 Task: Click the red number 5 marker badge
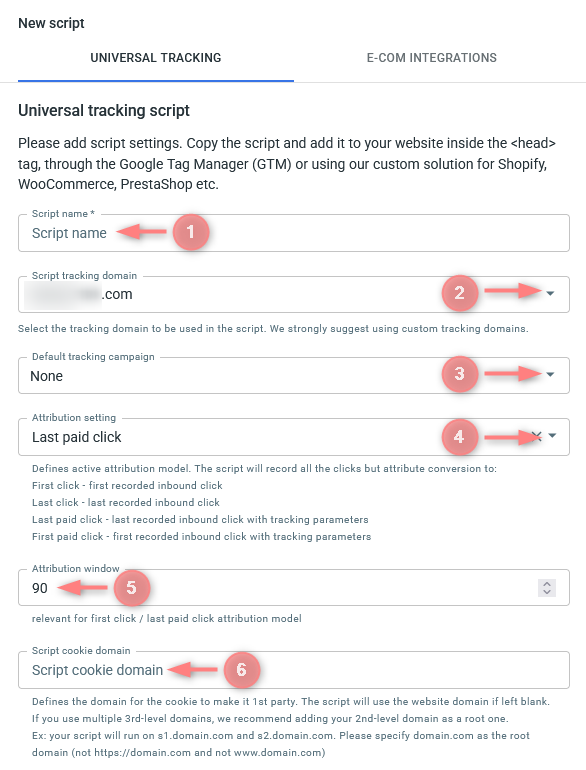click(131, 587)
